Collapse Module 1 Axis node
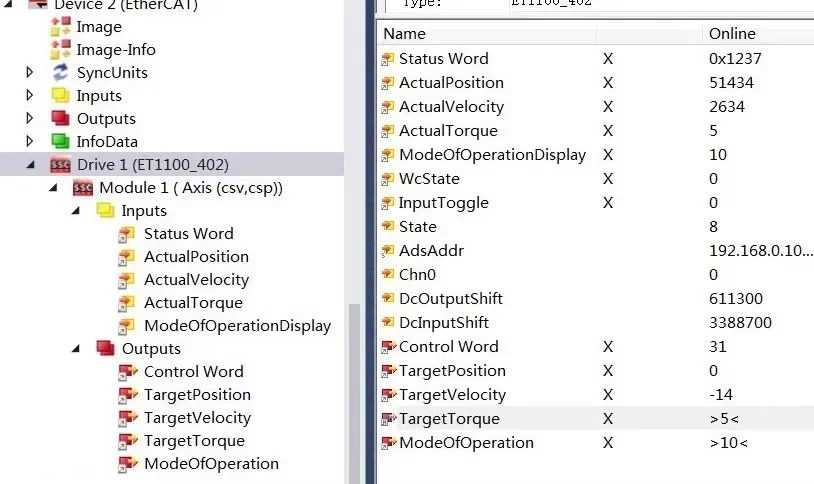Screen dimensions: 814x484 (x=53, y=187)
